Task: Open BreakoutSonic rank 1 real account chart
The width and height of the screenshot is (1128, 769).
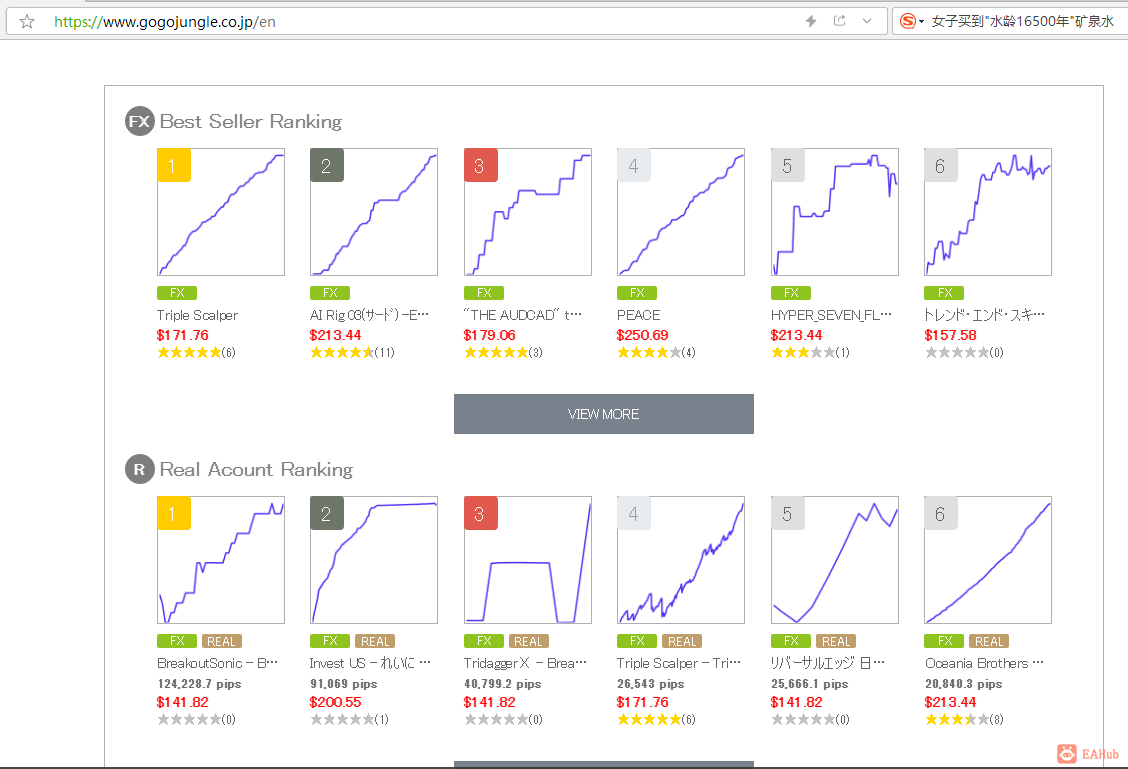Action: point(221,560)
